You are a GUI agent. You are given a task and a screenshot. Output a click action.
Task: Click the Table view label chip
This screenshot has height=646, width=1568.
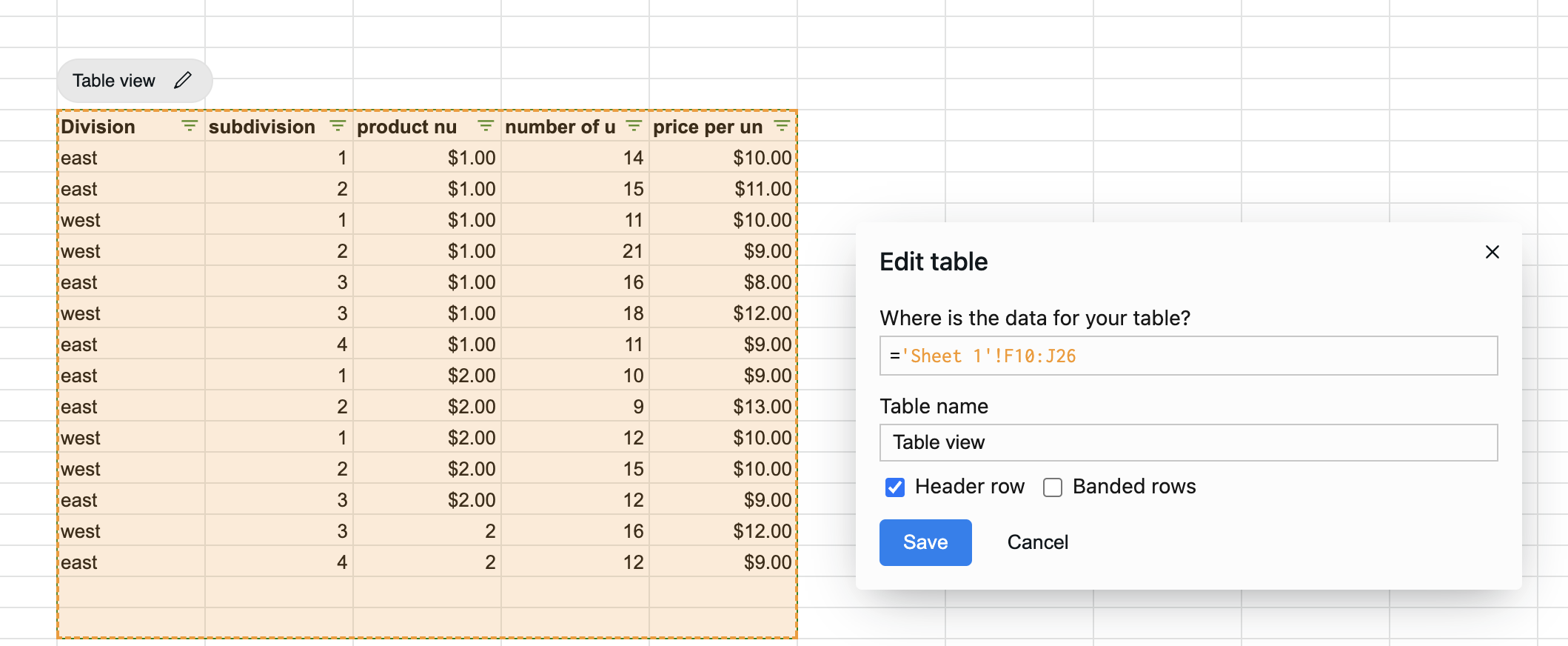pyautogui.click(x=114, y=81)
